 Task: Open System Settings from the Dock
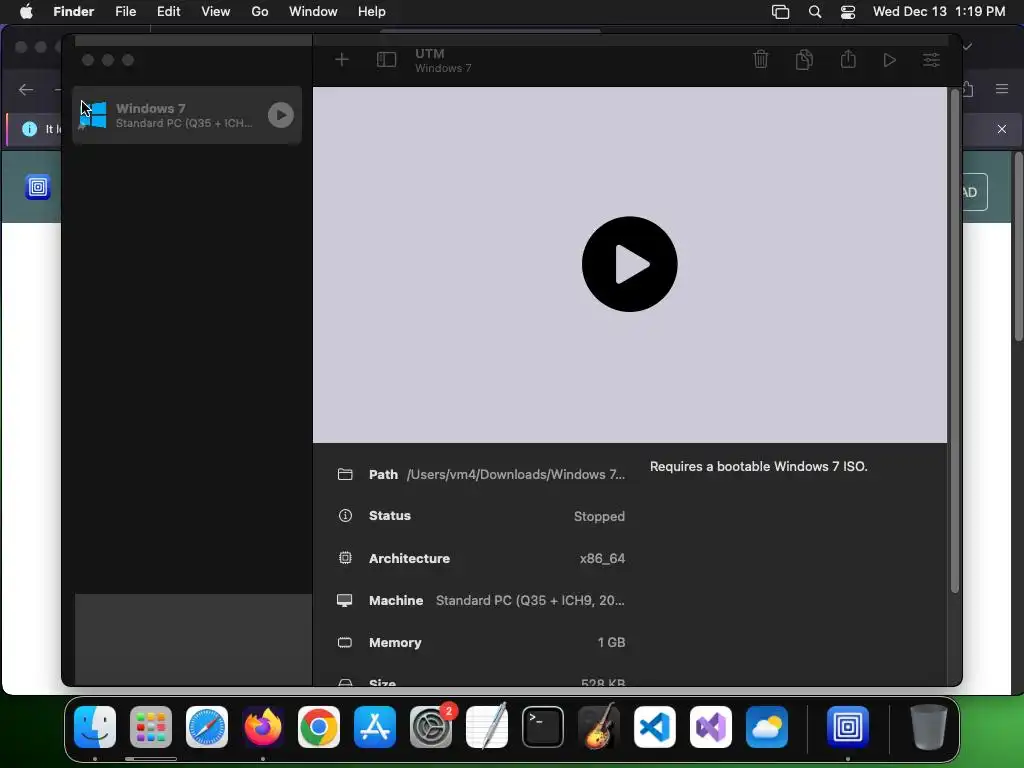pyautogui.click(x=431, y=727)
